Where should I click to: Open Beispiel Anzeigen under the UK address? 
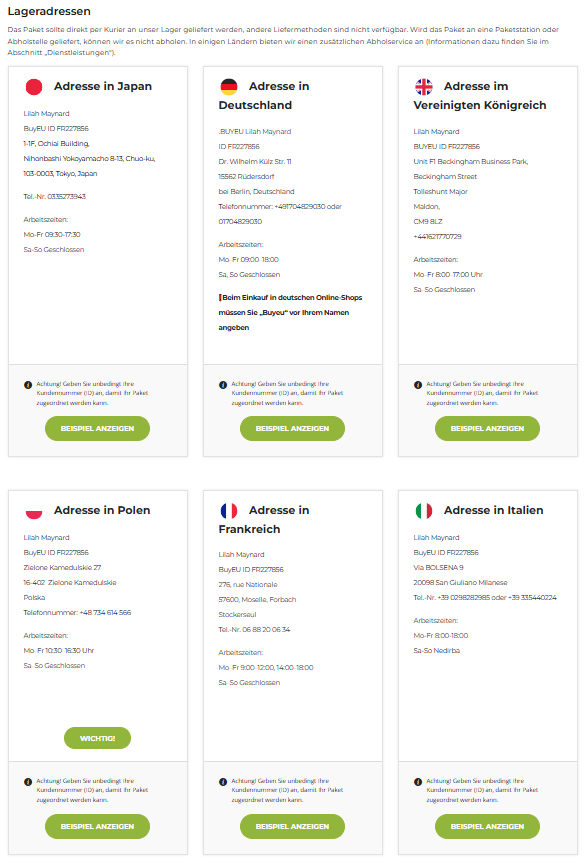click(x=487, y=428)
